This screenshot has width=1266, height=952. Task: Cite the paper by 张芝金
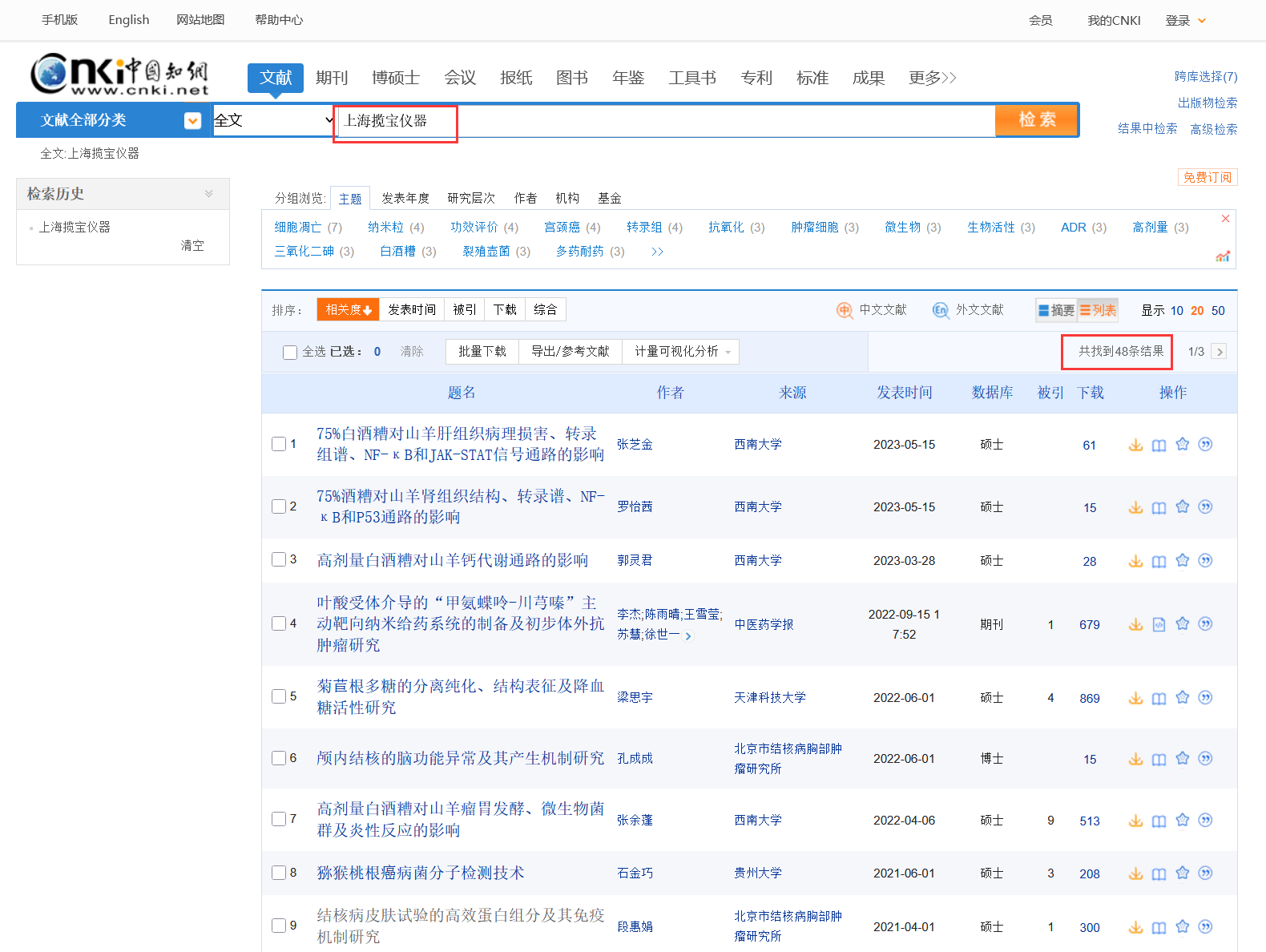click(1205, 444)
